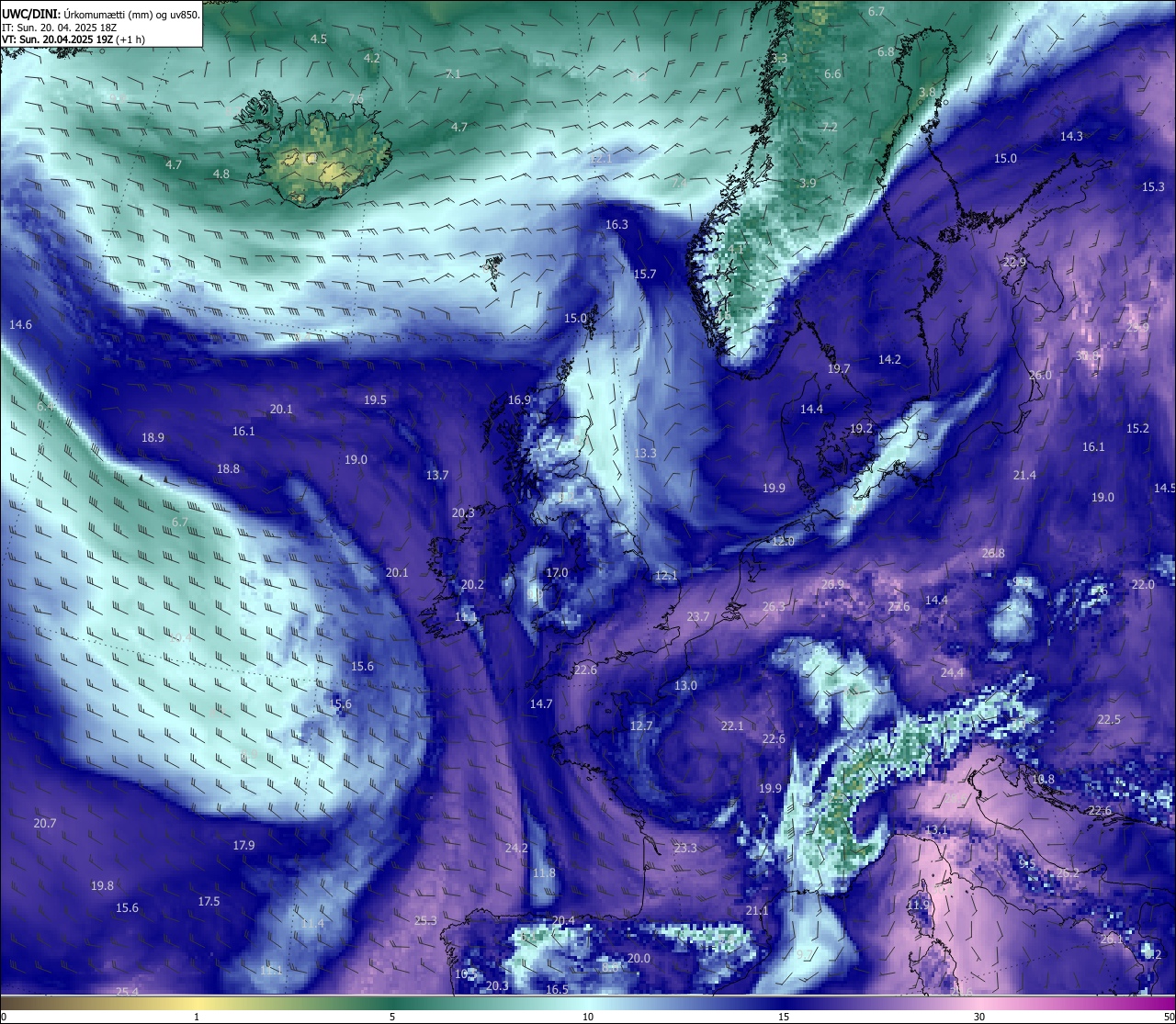Click the 23.7 value label
Viewport: 1176px width, 1024px height.
pos(698,616)
